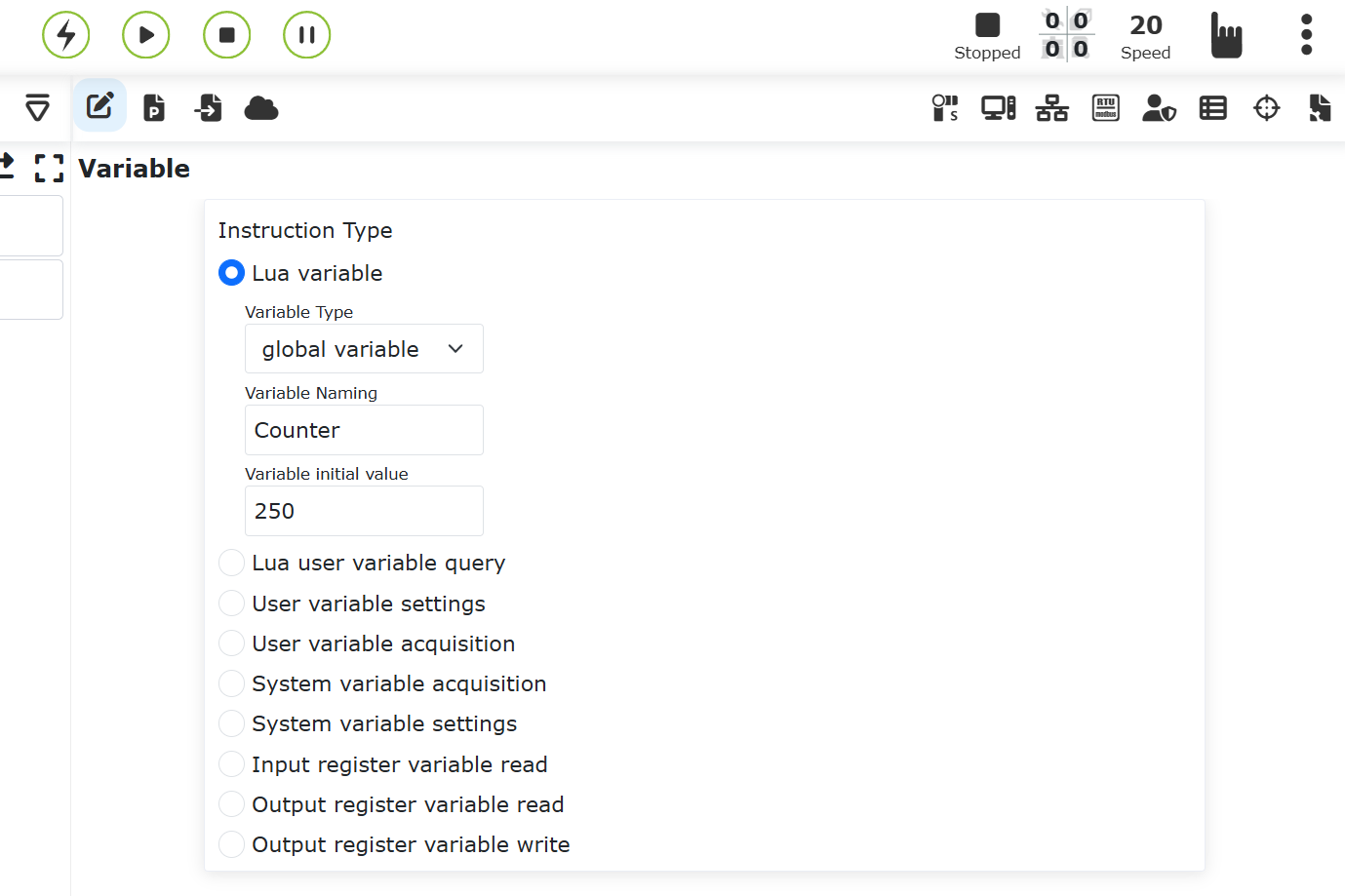Click the crosshair target icon
The height and width of the screenshot is (896, 1345).
(x=1266, y=108)
